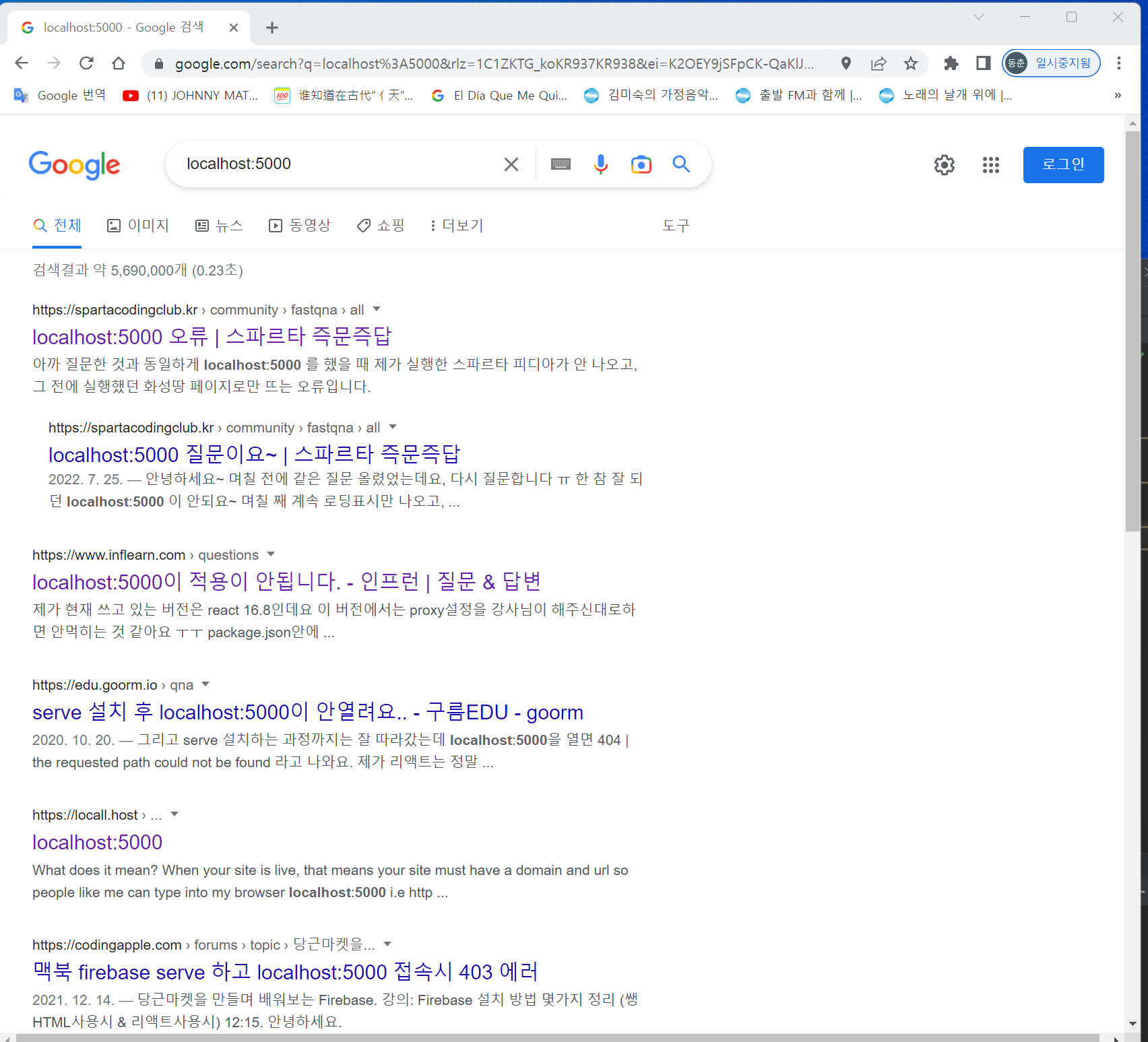Open a new browser tab
This screenshot has height=1042, width=1148.
pos(272,28)
